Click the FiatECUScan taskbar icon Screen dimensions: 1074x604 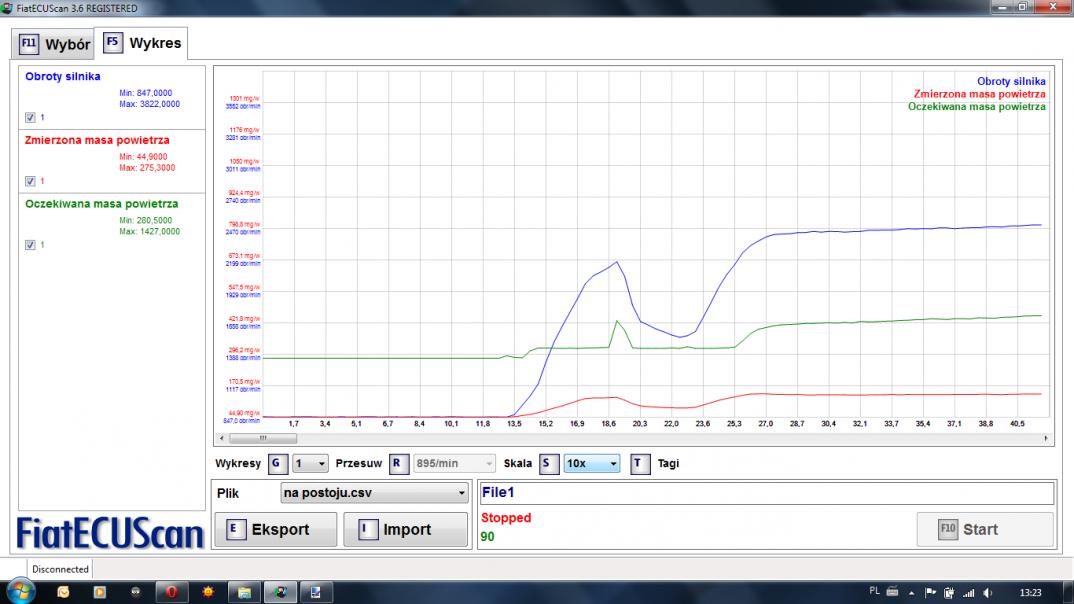tap(281, 592)
